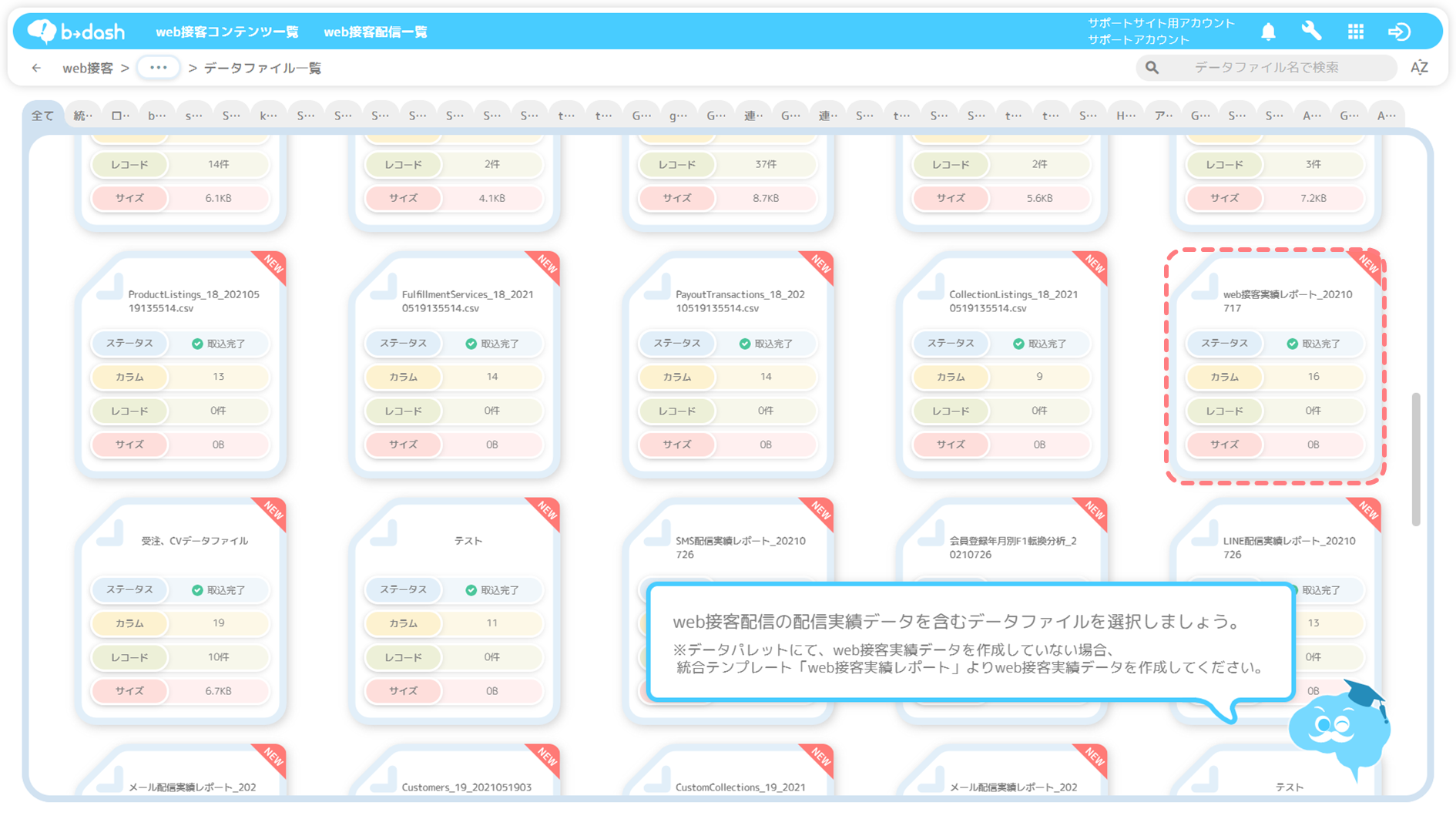This screenshot has width=1456, height=819.
Task: Click the b→dash logo
Action: pyautogui.click(x=75, y=32)
